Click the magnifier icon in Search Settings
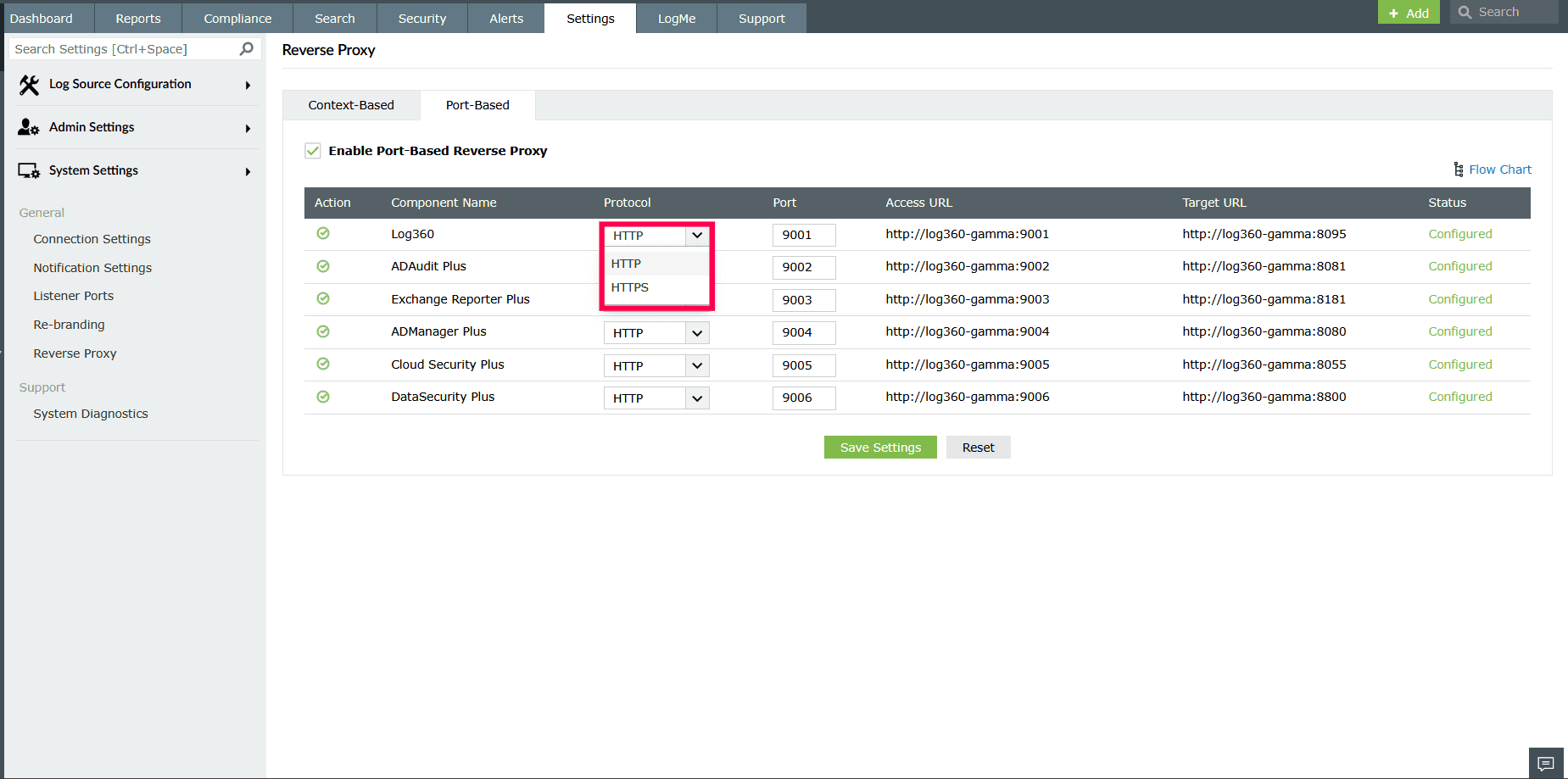This screenshot has height=779, width=1568. coord(247,49)
